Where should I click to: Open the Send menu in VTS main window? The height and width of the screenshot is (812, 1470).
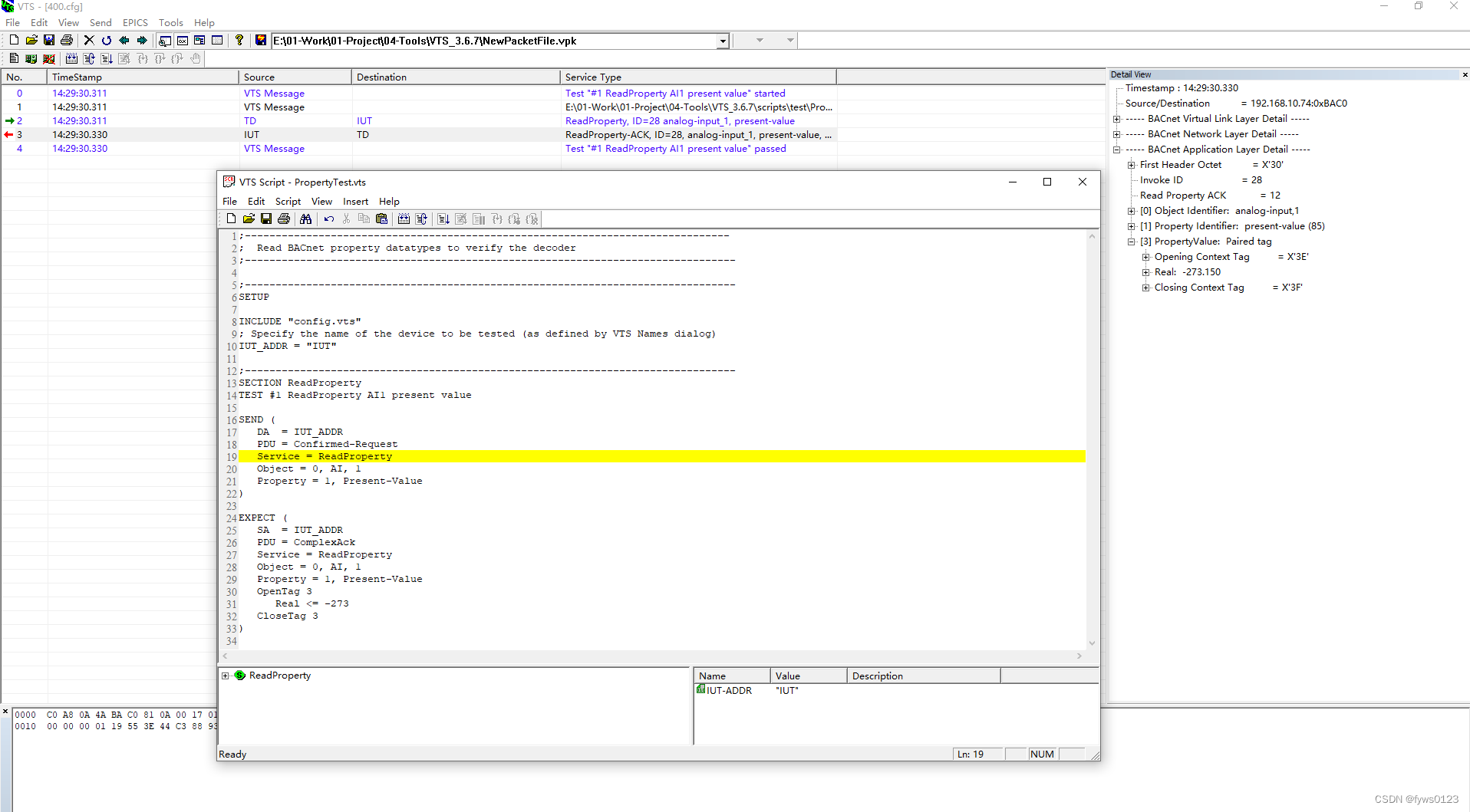101,22
